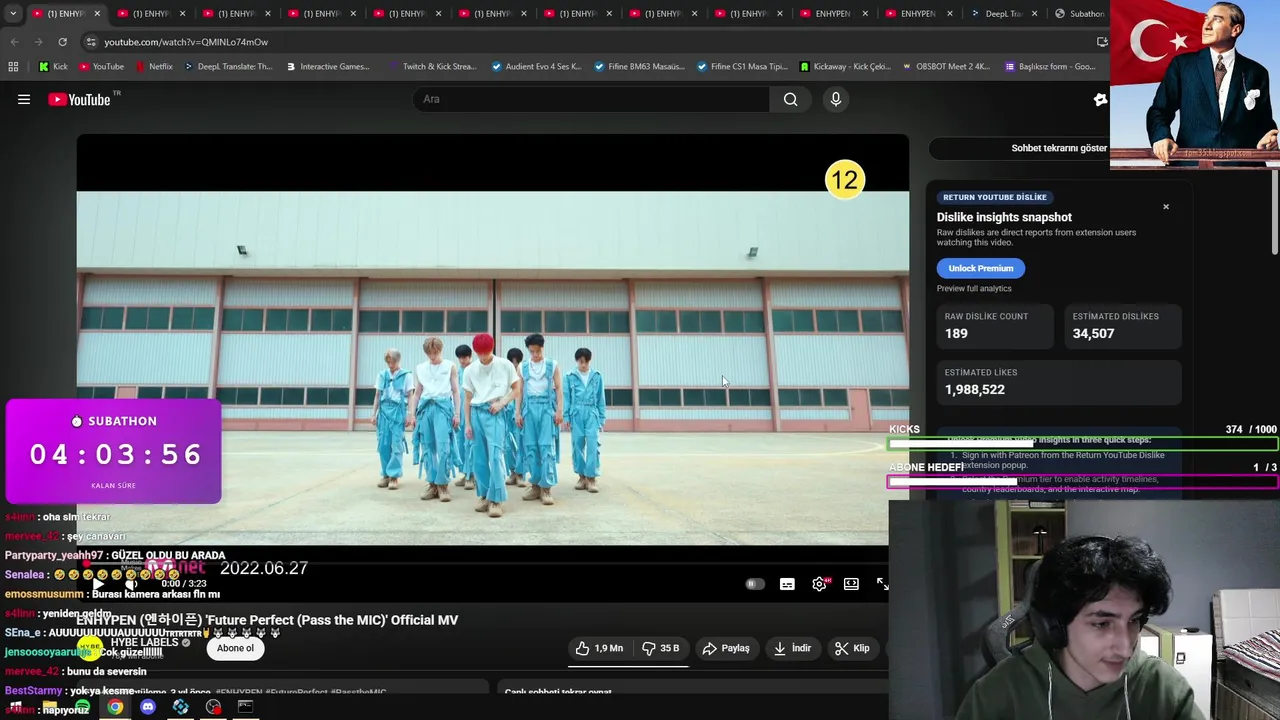
Task: Click the ESTIMATED LIKES value 1,988,522
Action: [x=974, y=390]
